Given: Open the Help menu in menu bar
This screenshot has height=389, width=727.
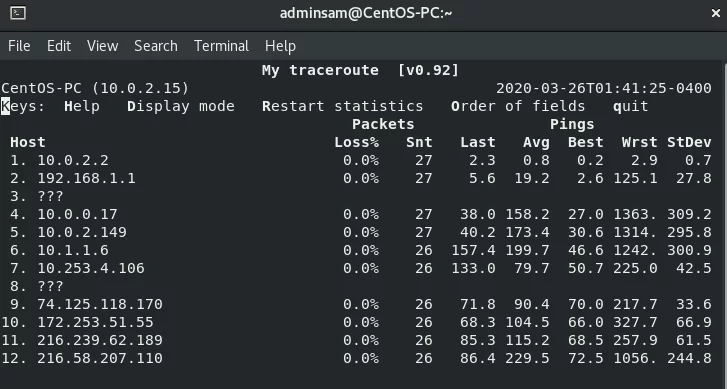Looking at the screenshot, I should click(x=280, y=46).
